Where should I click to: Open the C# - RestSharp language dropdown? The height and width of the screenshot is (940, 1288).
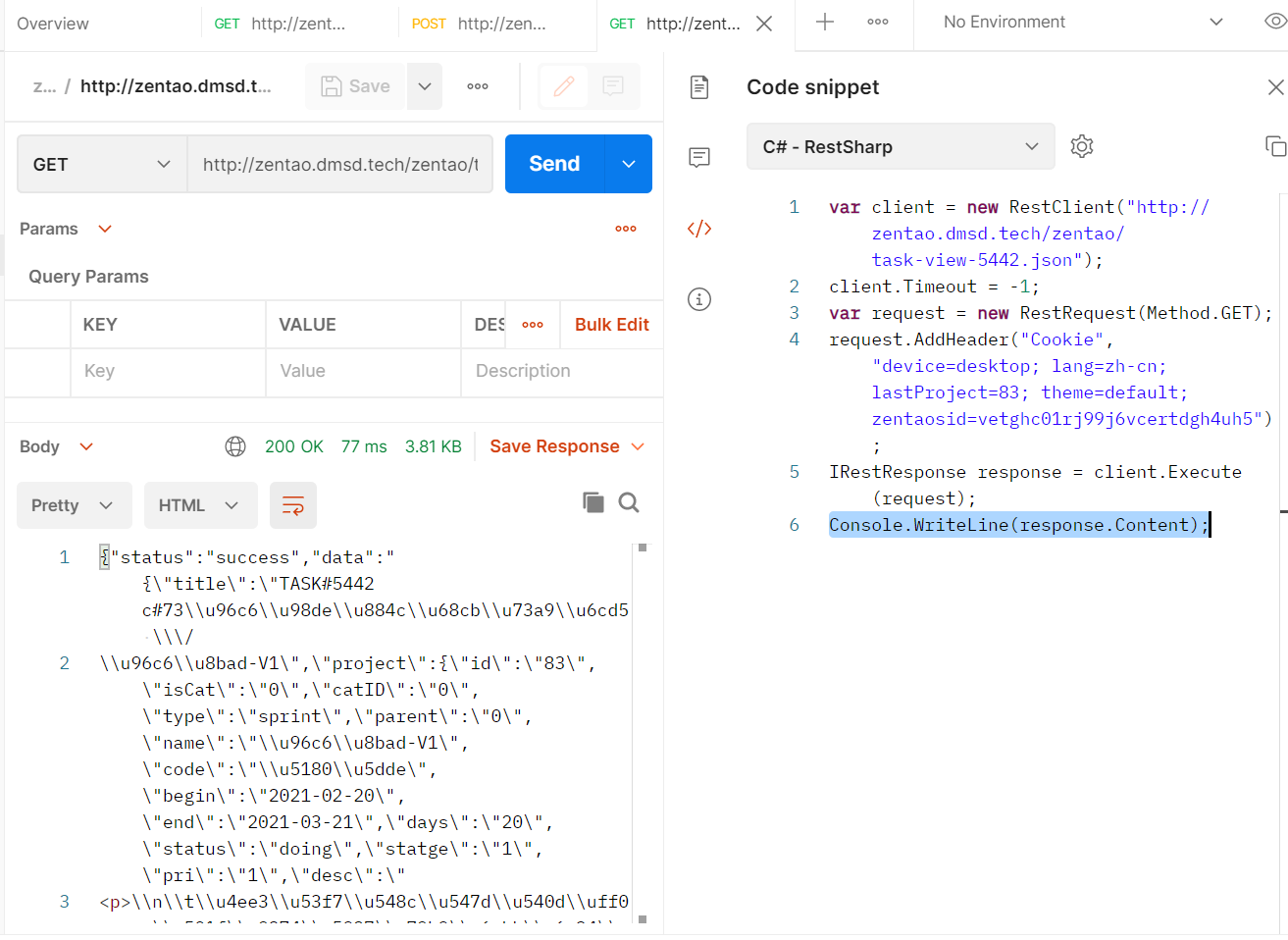coord(900,145)
